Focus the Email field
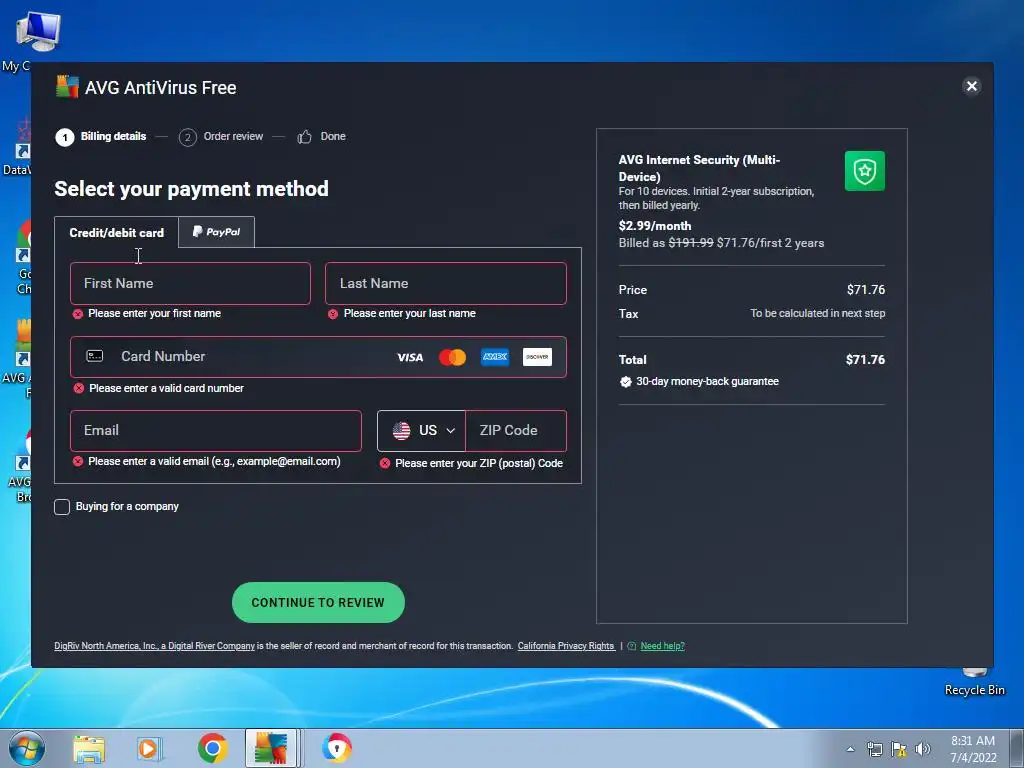 point(216,431)
